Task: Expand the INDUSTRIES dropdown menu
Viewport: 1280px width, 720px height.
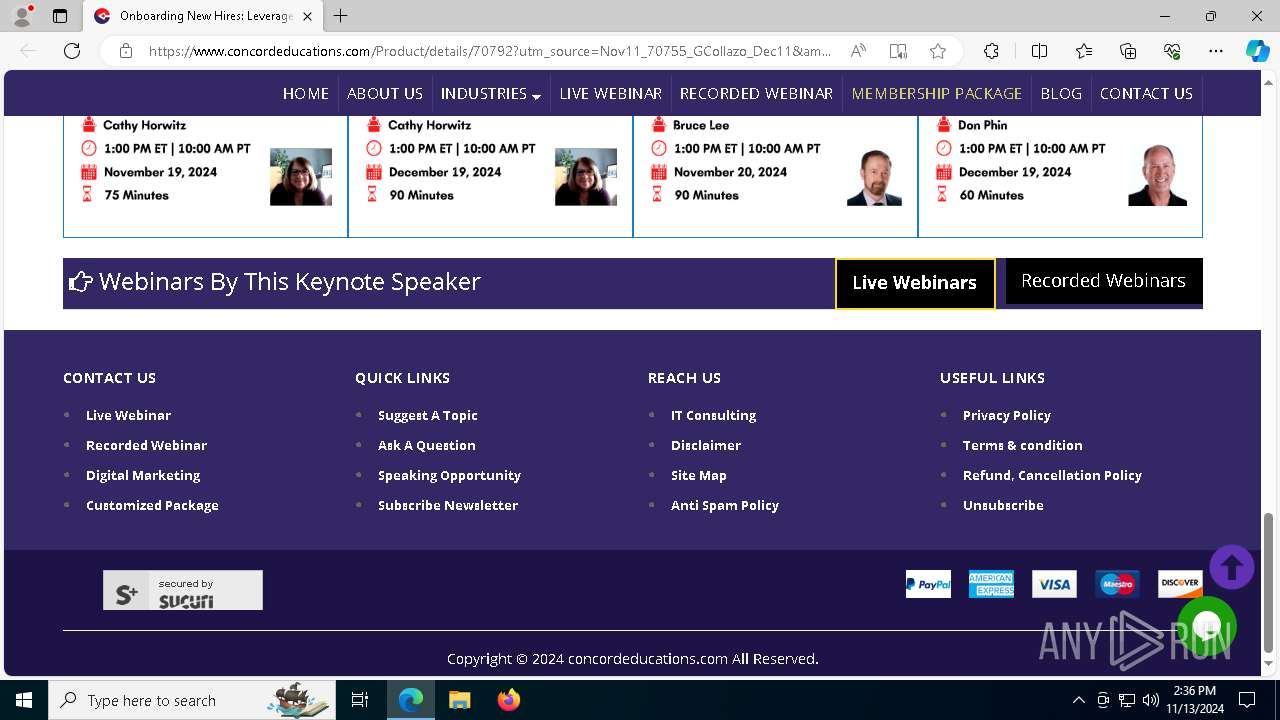Action: click(491, 93)
